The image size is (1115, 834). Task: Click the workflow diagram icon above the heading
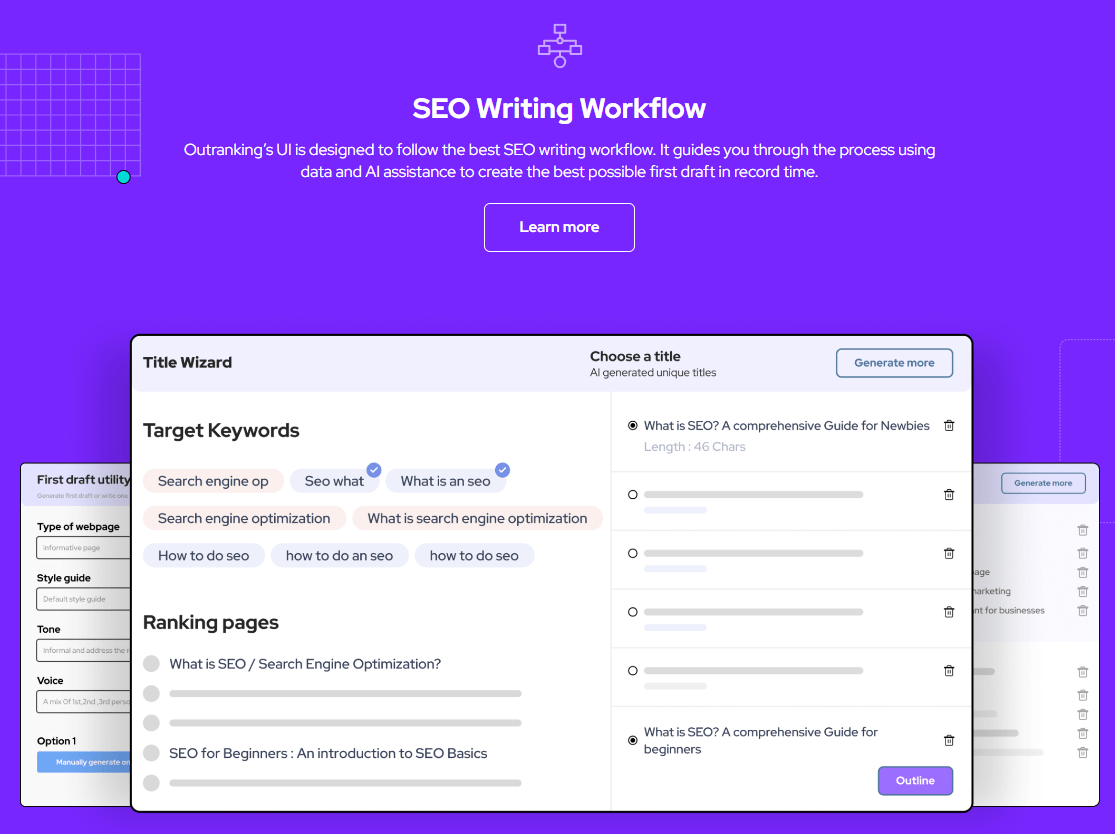560,46
